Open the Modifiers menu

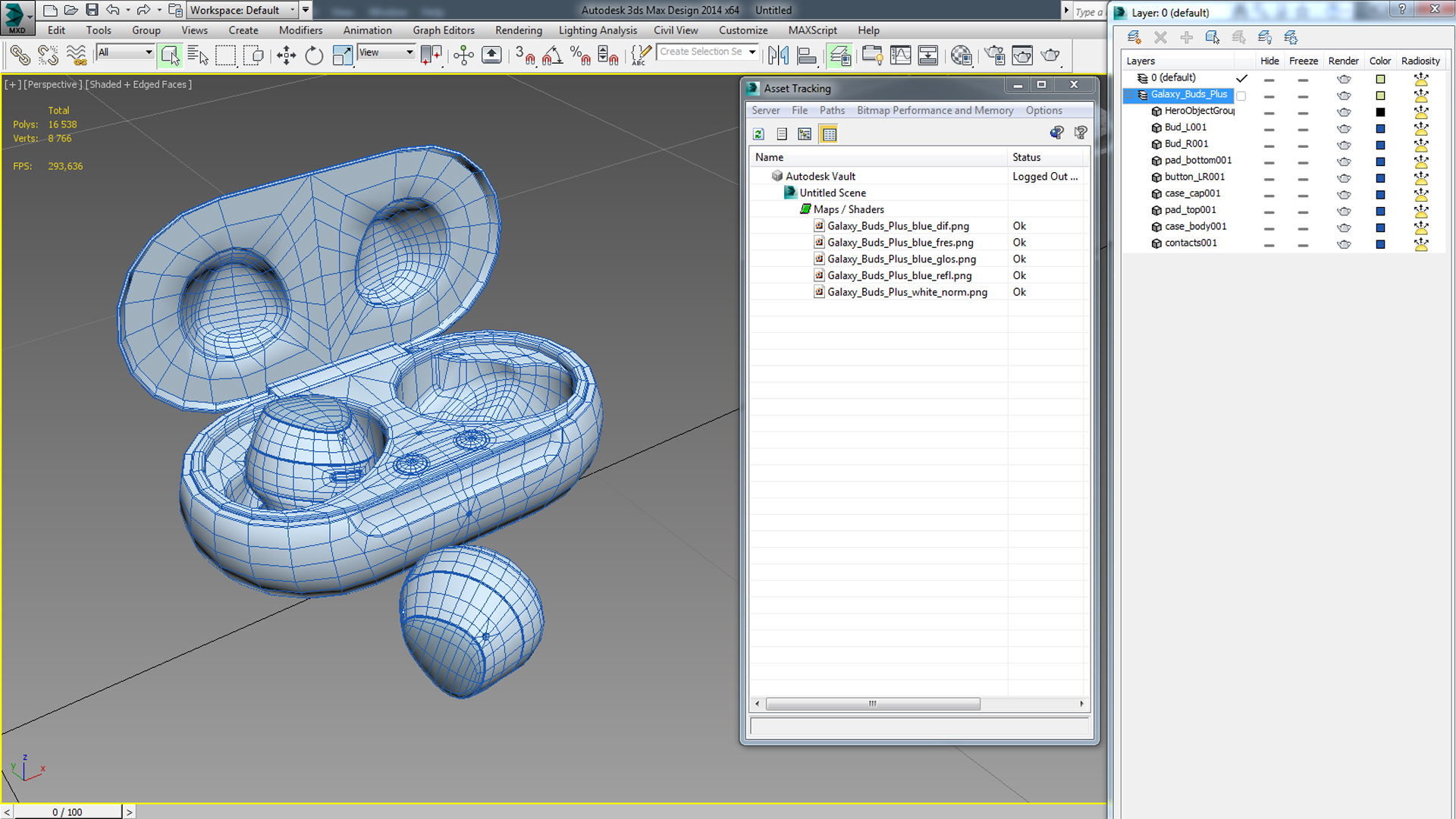(x=300, y=30)
